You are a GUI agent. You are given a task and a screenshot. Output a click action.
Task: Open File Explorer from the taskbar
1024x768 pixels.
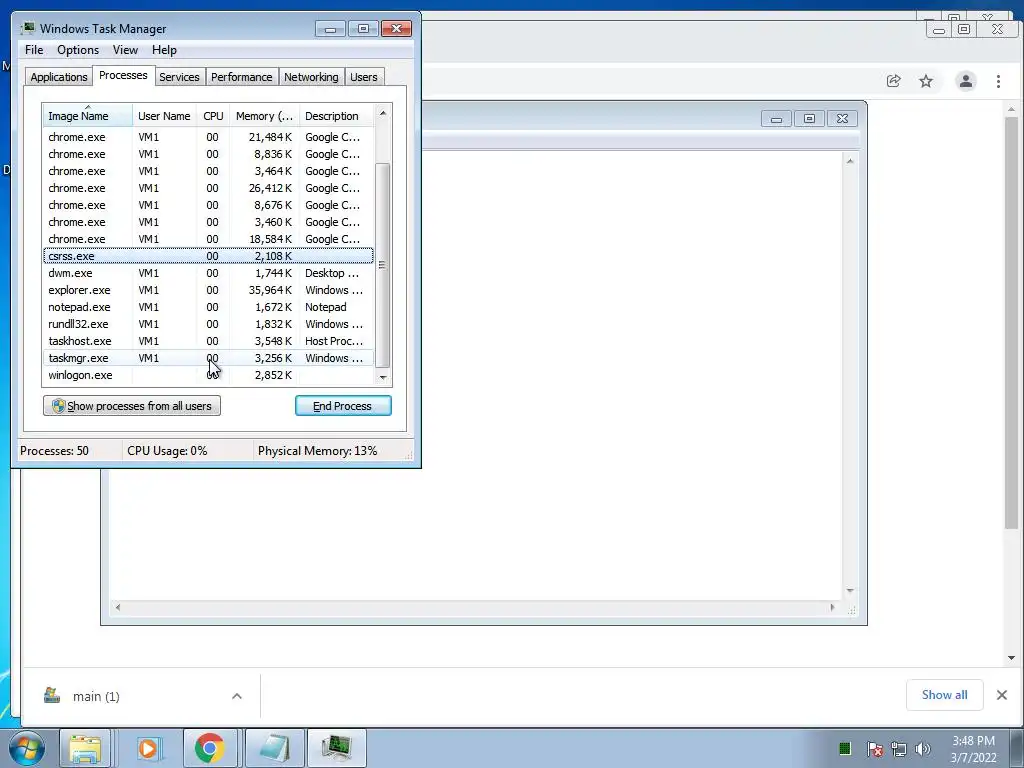click(86, 748)
